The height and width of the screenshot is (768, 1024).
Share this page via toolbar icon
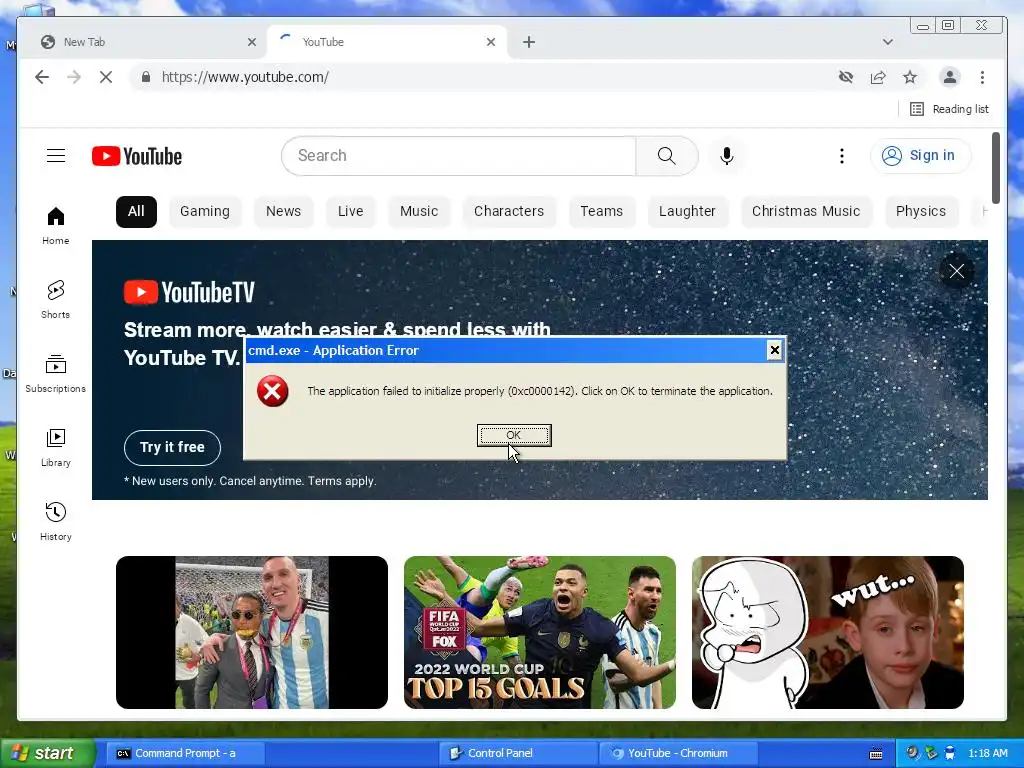[x=878, y=77]
